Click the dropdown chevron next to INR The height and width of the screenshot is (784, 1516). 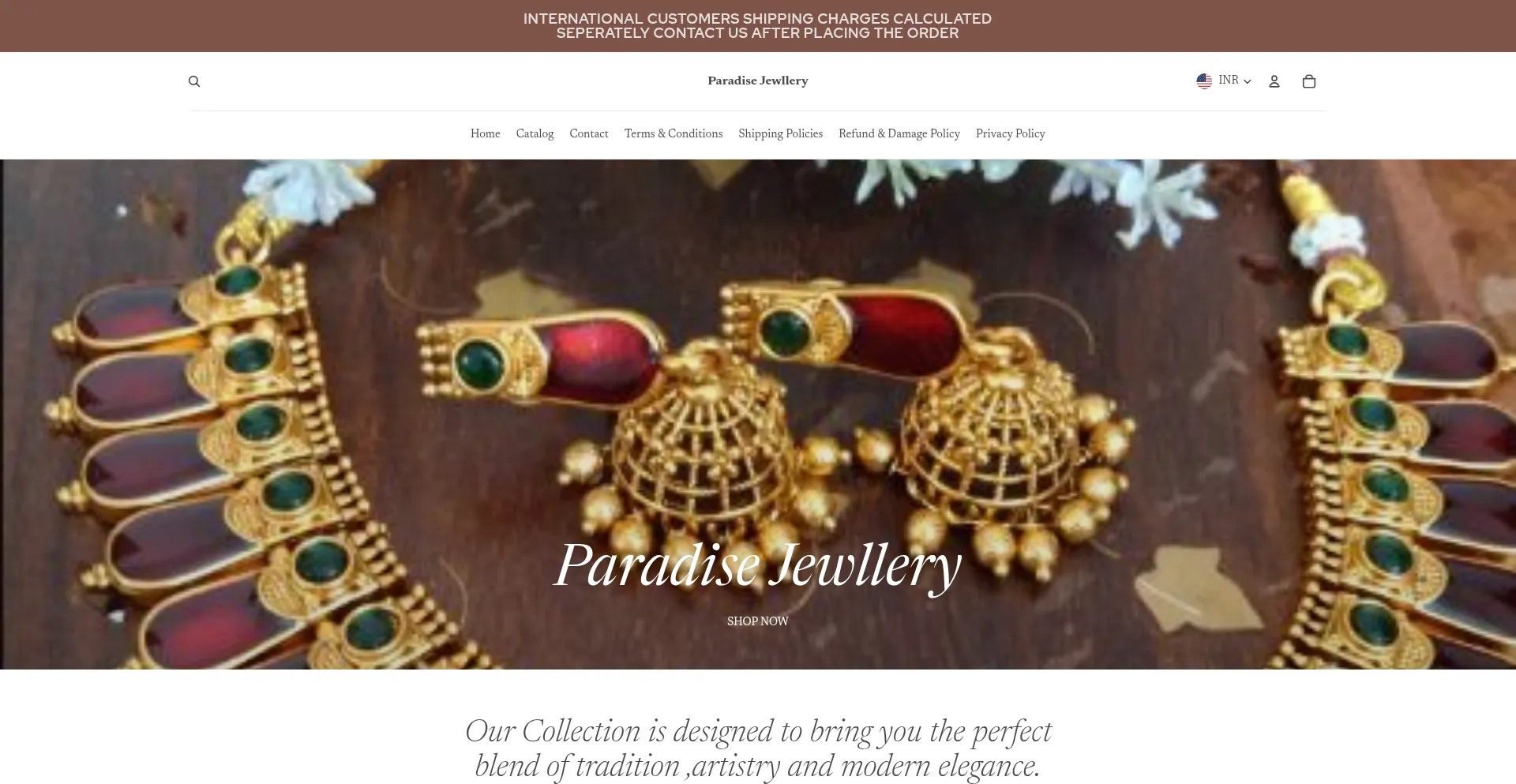coord(1248,81)
